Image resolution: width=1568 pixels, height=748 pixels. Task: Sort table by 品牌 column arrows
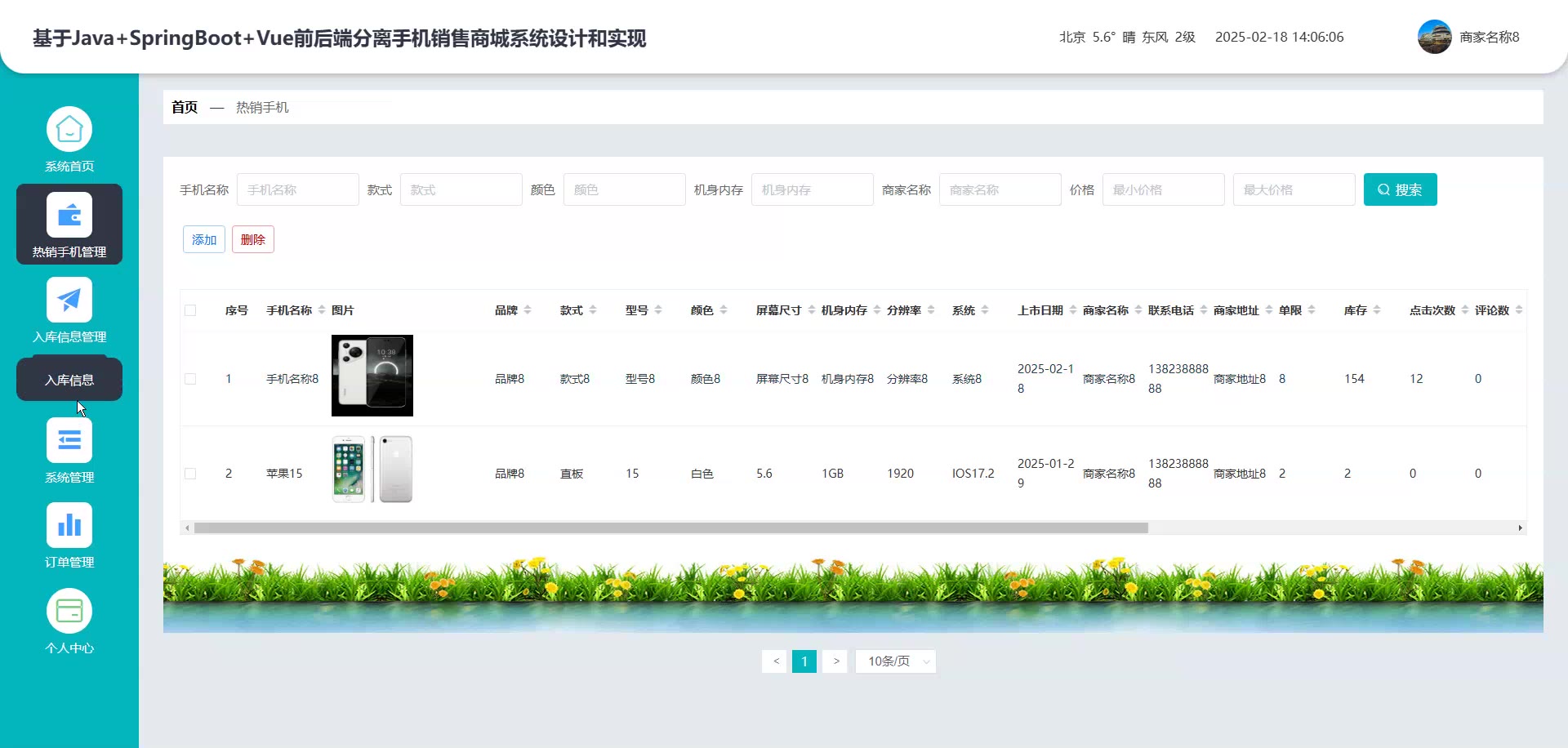pyautogui.click(x=528, y=310)
